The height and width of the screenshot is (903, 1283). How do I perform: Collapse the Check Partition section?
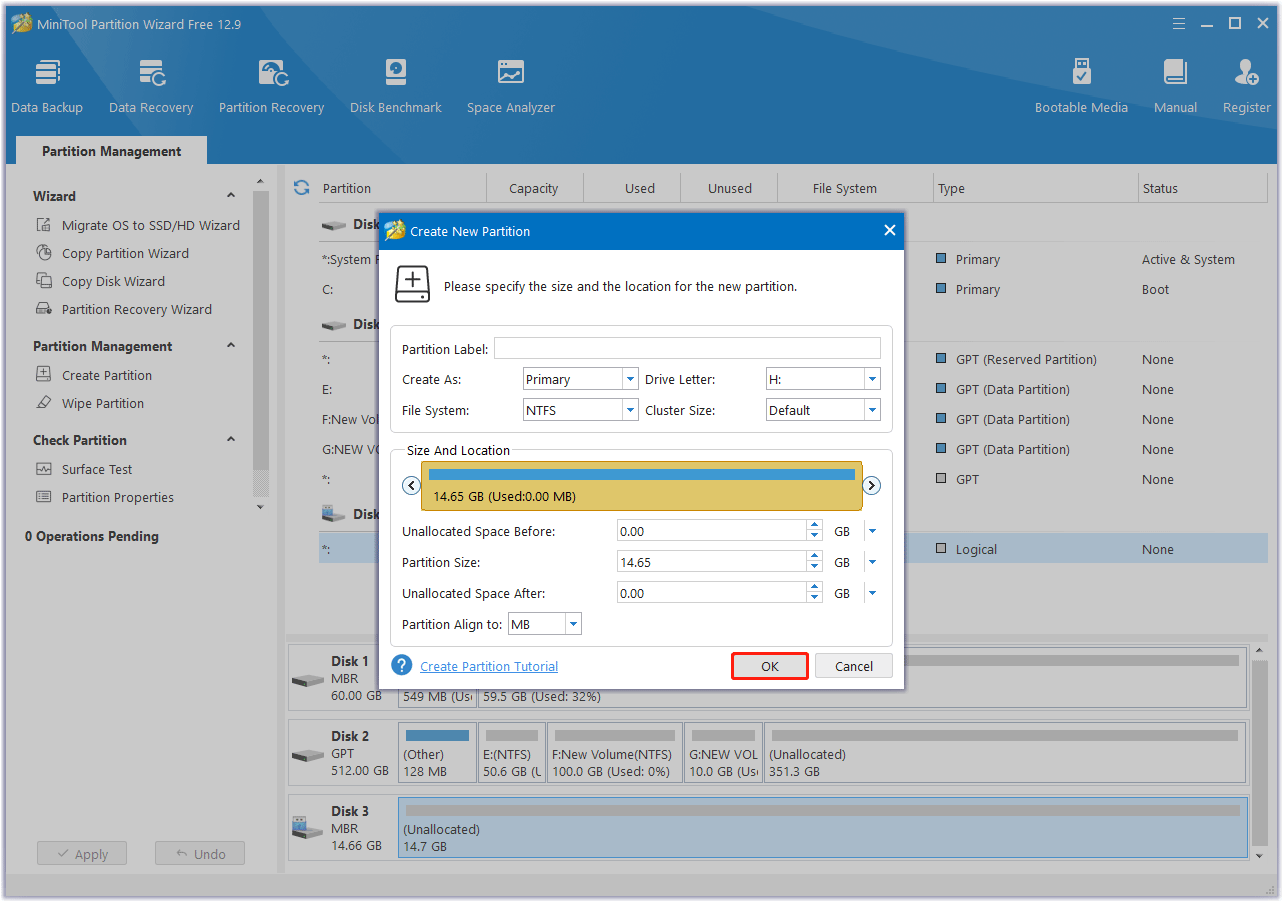coord(231,440)
